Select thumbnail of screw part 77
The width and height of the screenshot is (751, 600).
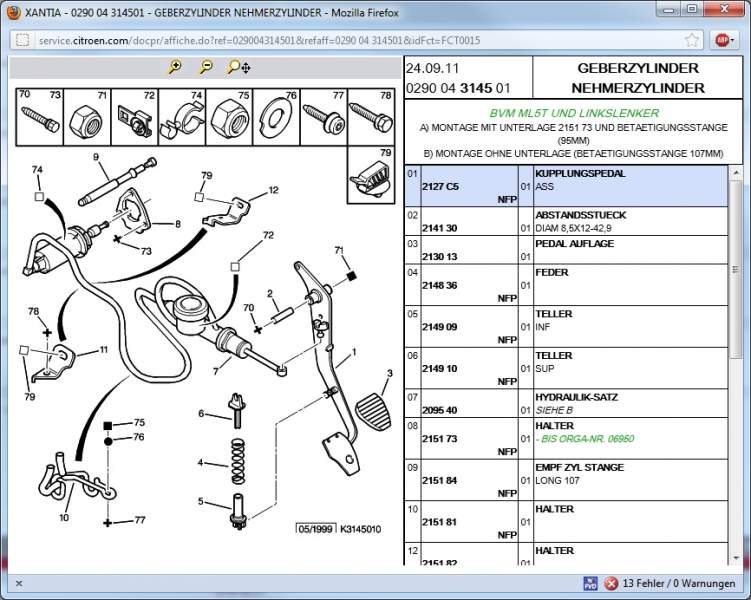[324, 117]
